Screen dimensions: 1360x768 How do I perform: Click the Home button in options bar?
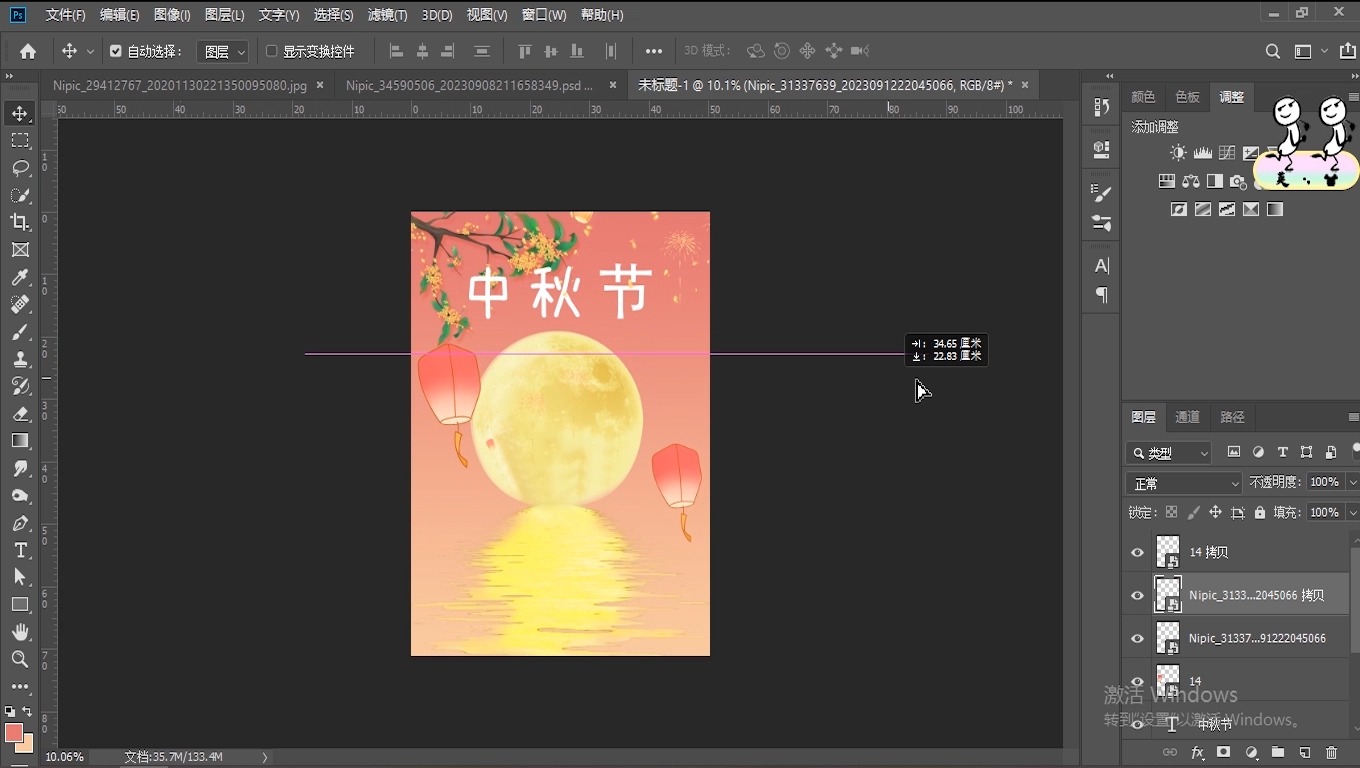28,51
